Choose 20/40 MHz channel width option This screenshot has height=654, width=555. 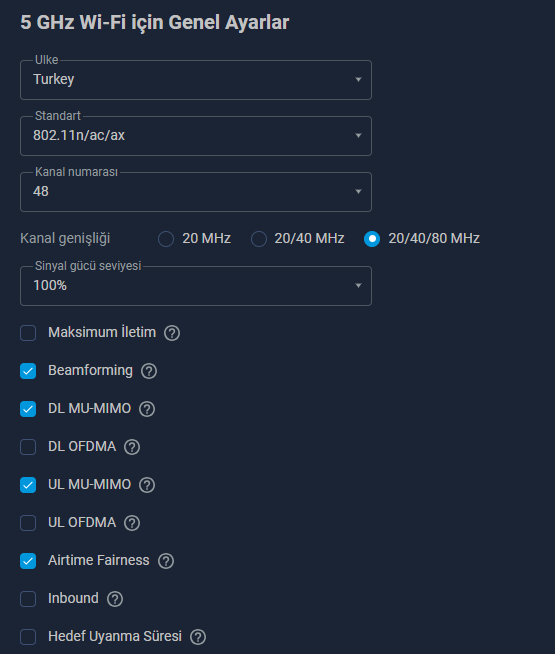(259, 239)
